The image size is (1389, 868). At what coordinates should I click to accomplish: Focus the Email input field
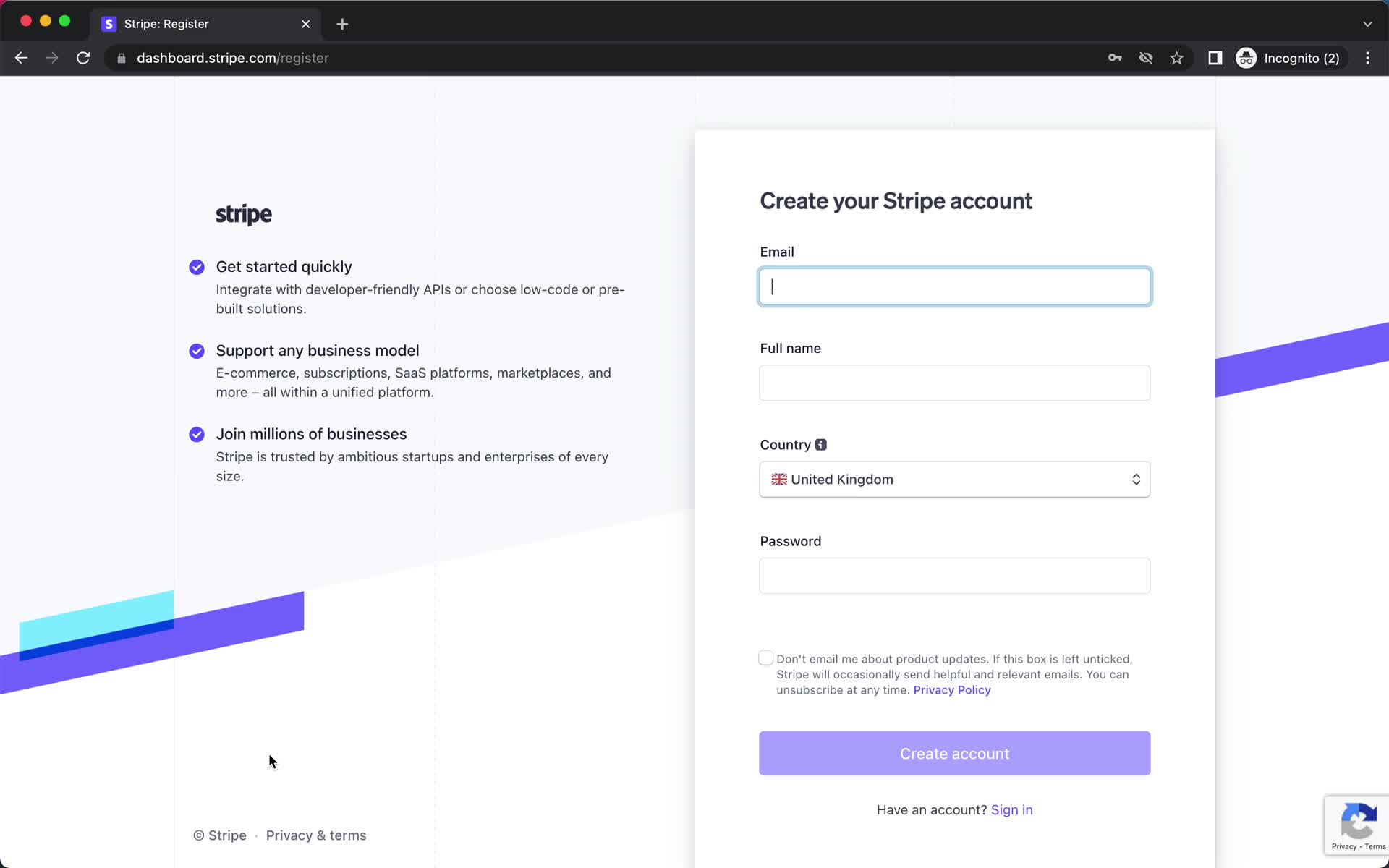[x=954, y=286]
